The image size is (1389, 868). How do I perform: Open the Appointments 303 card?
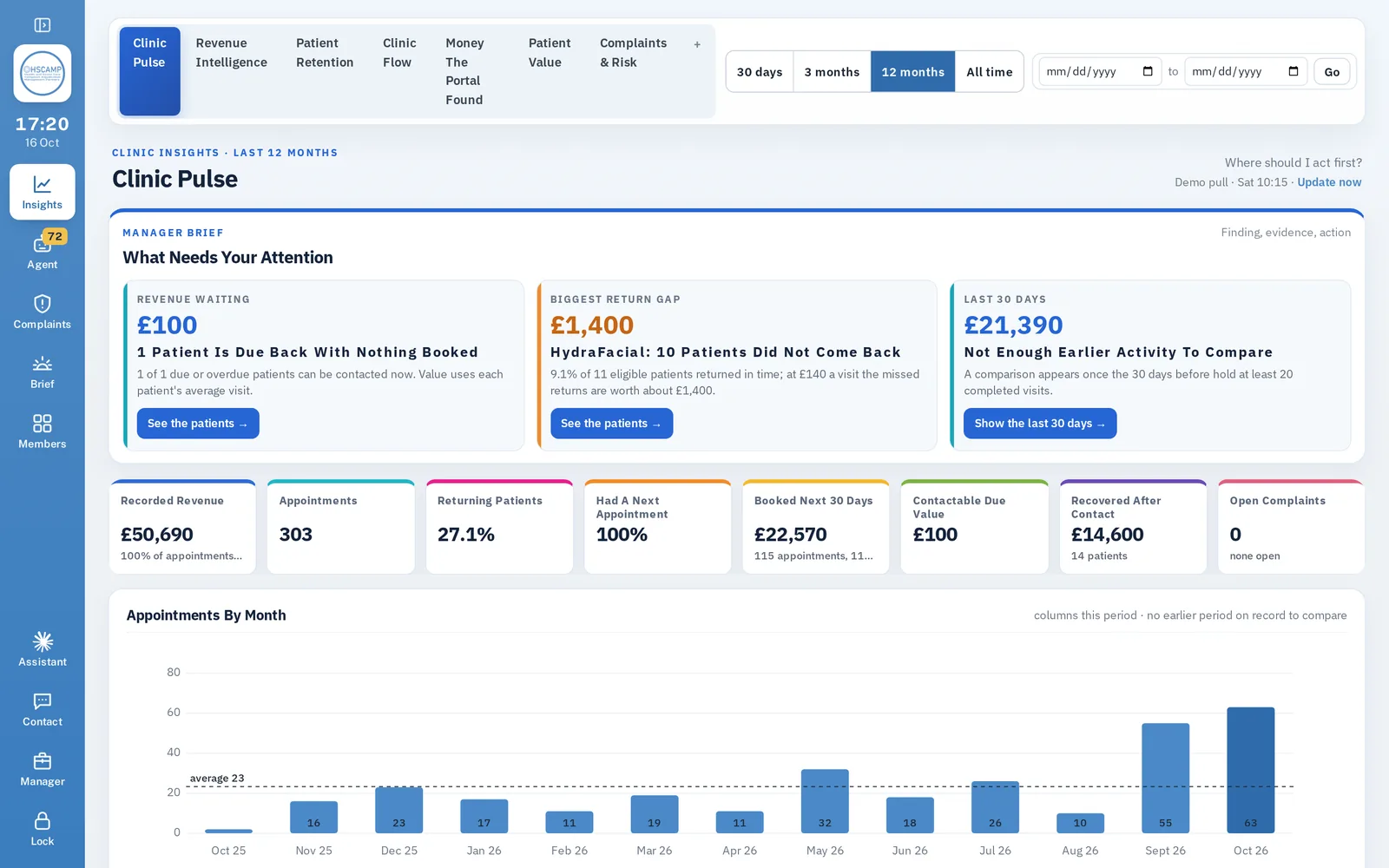[x=341, y=527]
